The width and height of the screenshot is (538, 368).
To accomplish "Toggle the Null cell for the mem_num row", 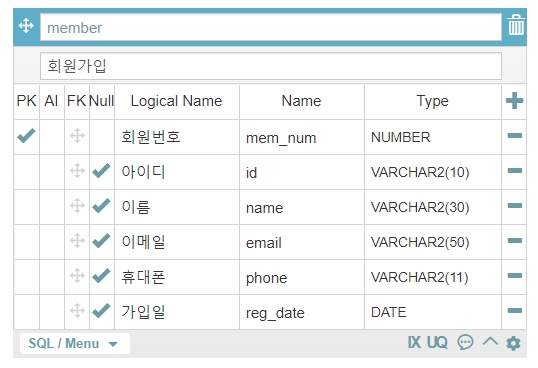I will tap(102, 137).
